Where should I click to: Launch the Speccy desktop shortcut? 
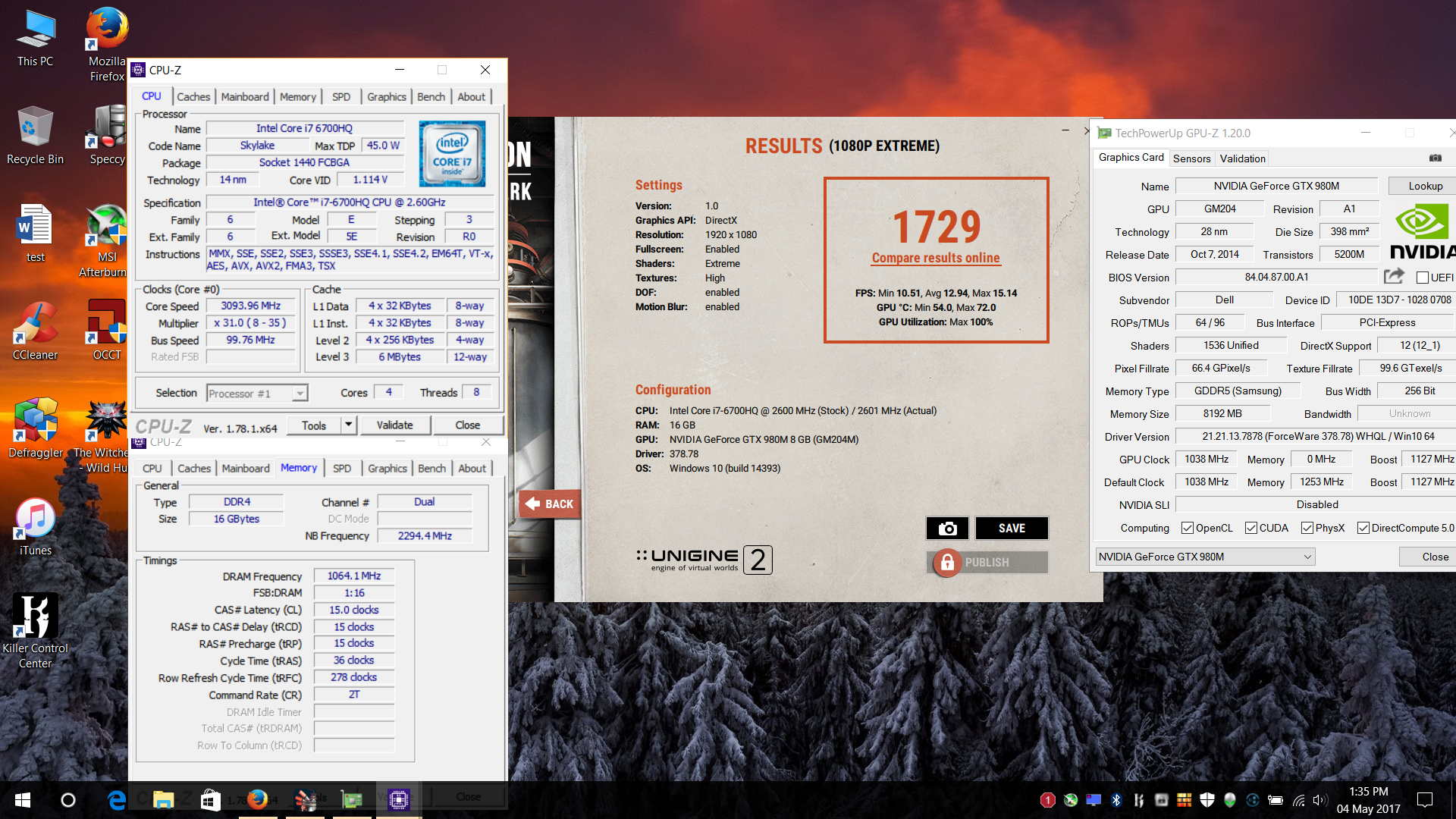click(x=107, y=135)
